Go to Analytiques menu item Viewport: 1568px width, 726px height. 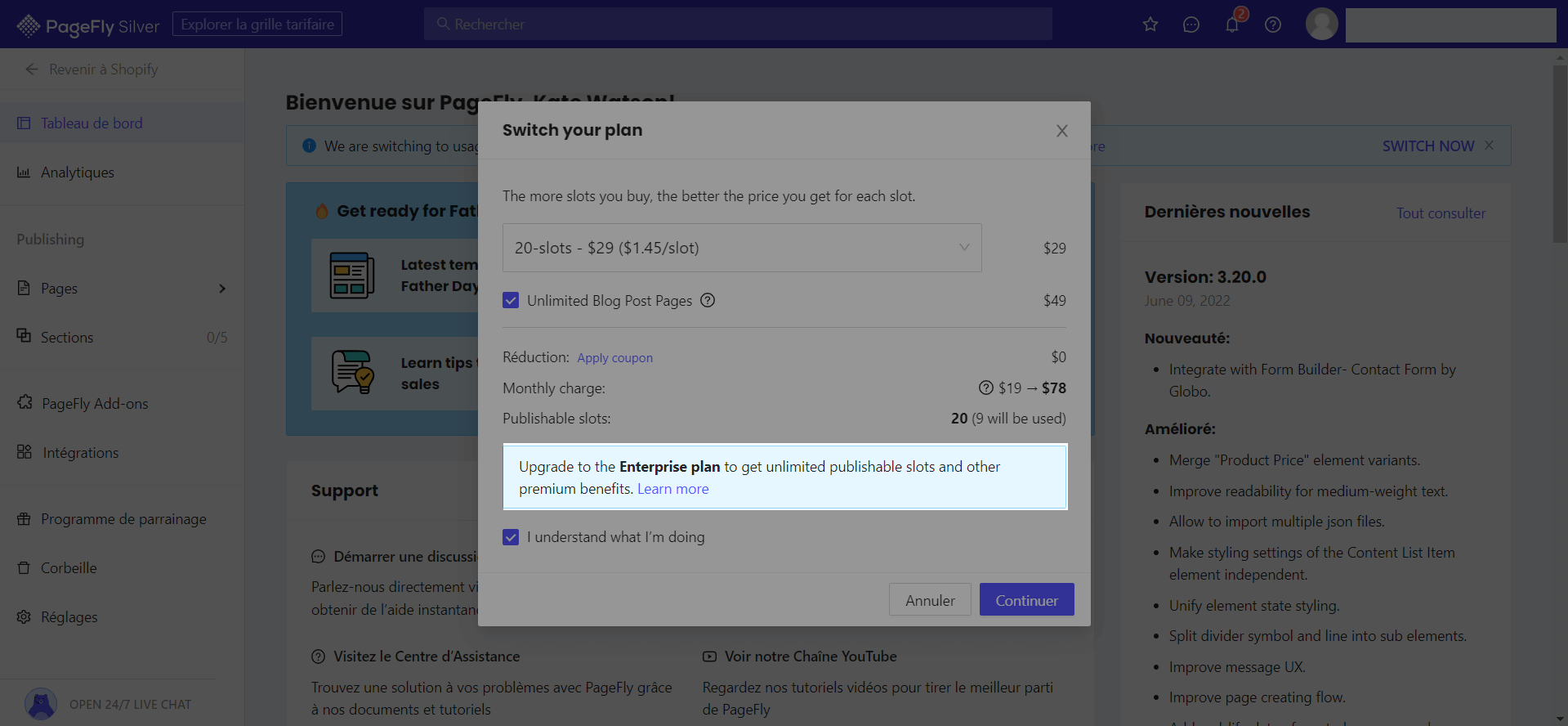122,173
